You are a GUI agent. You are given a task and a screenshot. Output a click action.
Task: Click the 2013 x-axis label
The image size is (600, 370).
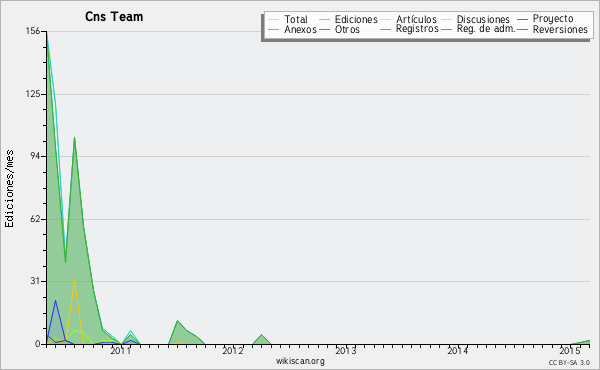[x=346, y=351]
